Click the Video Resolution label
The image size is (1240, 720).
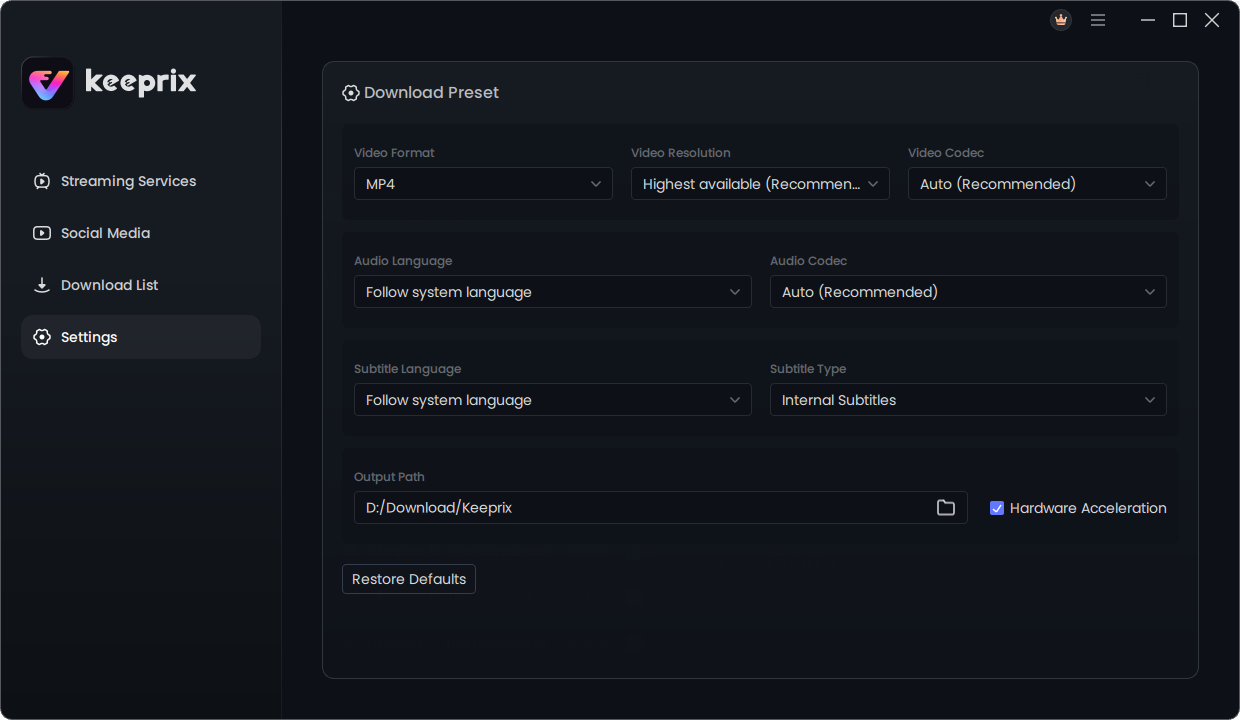(681, 153)
